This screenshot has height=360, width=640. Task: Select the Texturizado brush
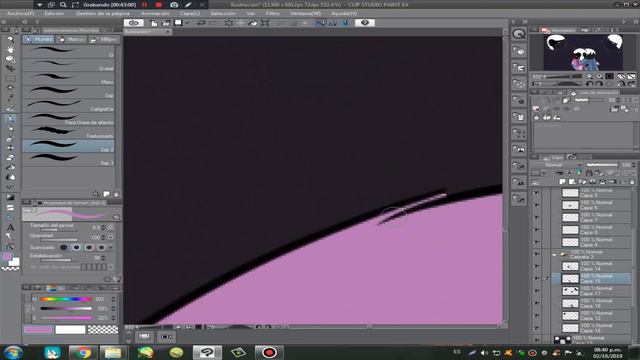coord(68,132)
